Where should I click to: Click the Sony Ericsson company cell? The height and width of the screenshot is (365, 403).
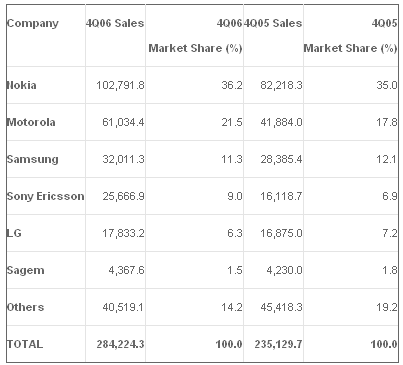click(x=46, y=196)
